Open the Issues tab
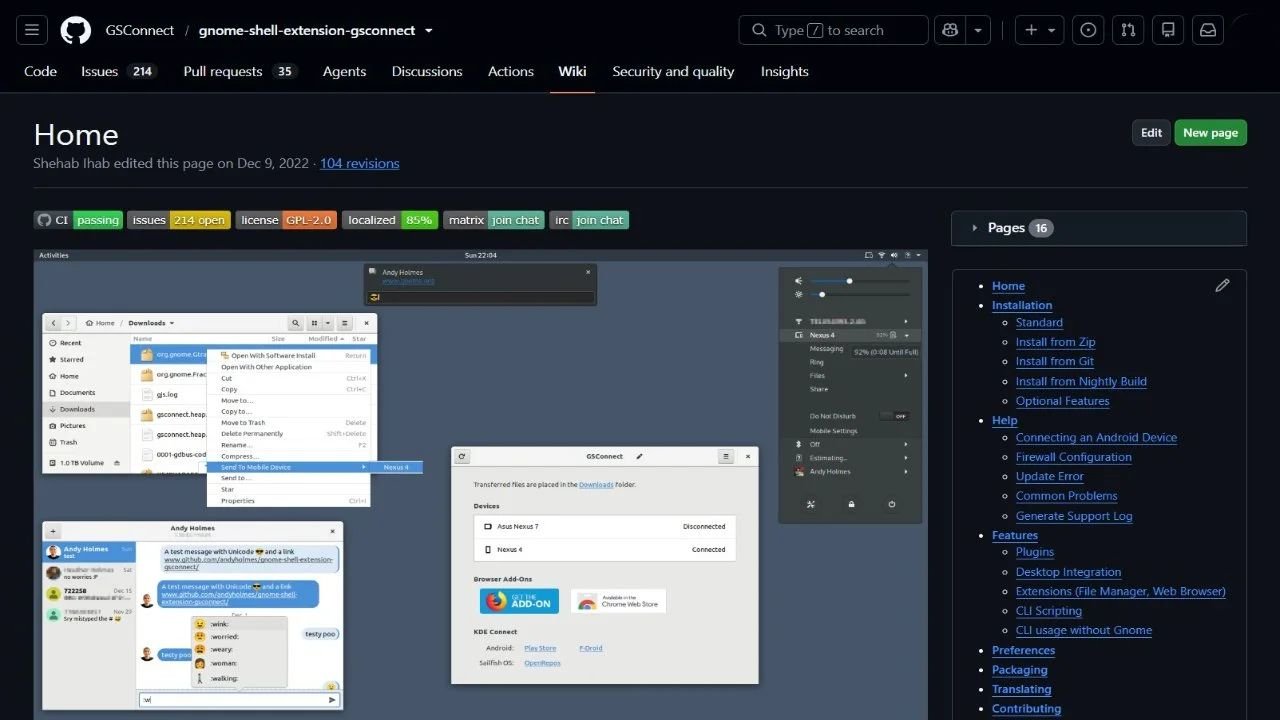The height and width of the screenshot is (720, 1280). 119,71
